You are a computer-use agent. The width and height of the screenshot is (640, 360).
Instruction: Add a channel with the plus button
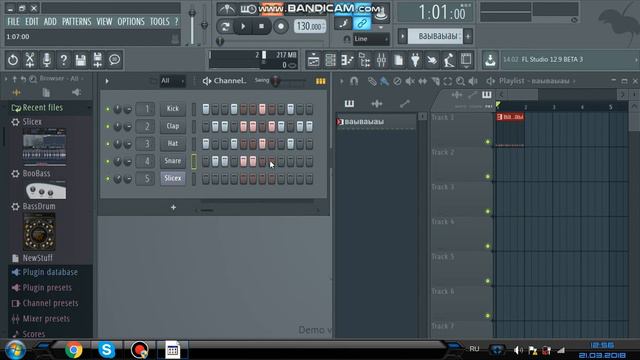click(173, 208)
